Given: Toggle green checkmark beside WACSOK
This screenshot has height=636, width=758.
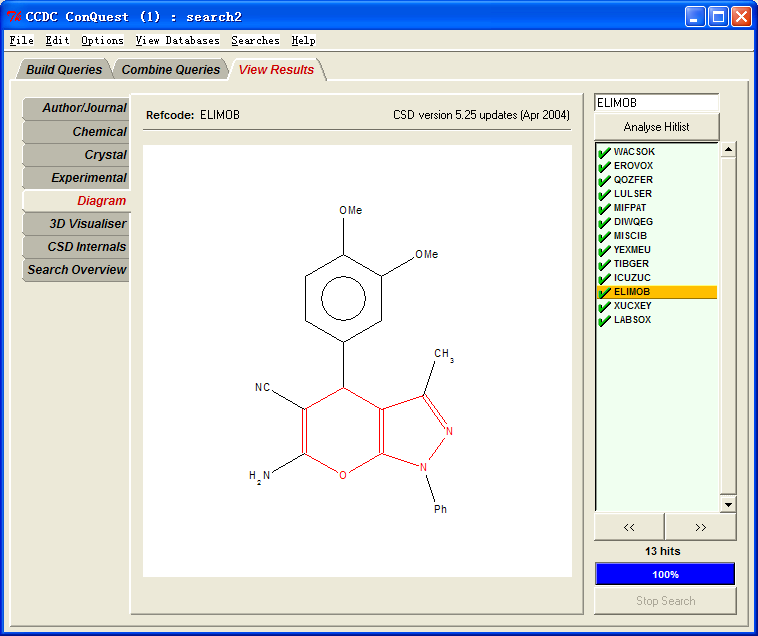Looking at the screenshot, I should pos(604,152).
